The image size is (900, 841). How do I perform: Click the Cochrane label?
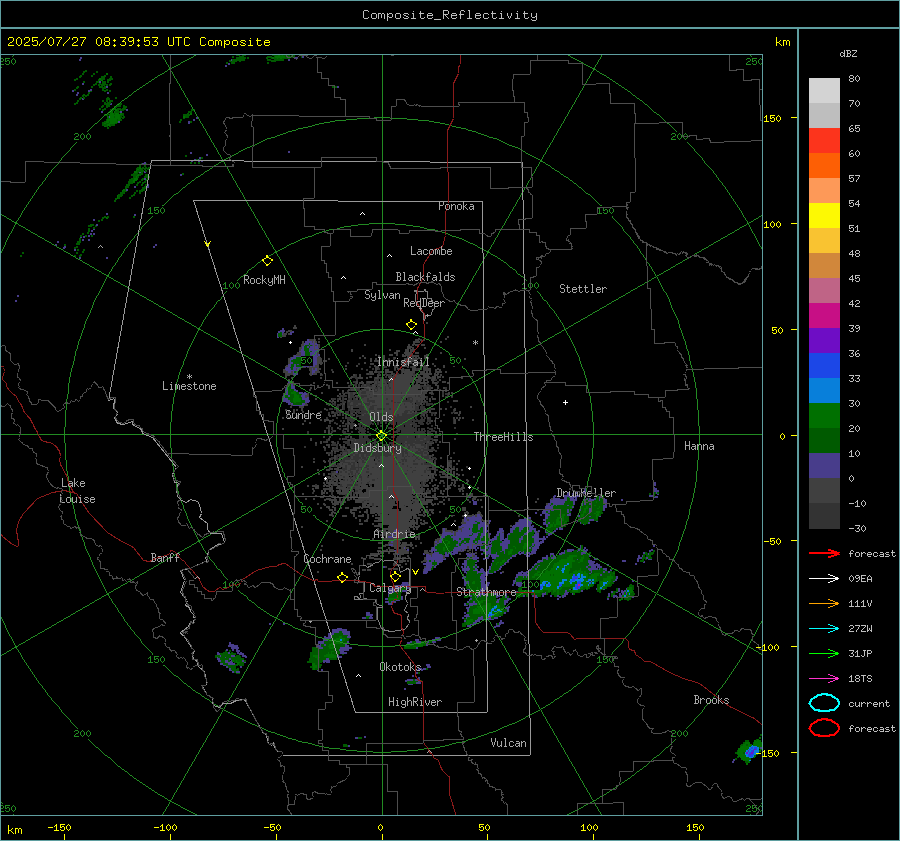click(x=327, y=559)
